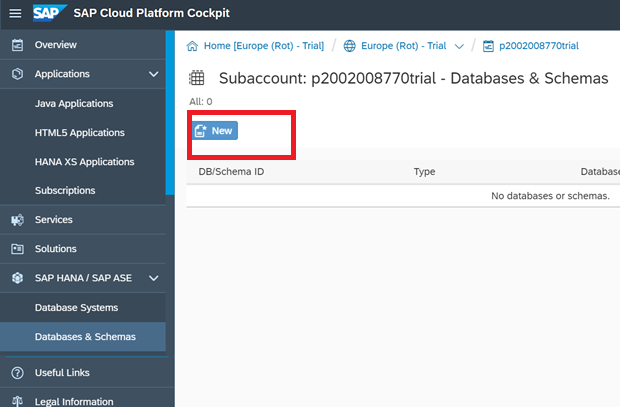This screenshot has width=620, height=407.
Task: Click the Useful Links question mark icon
Action: pyautogui.click(x=17, y=373)
